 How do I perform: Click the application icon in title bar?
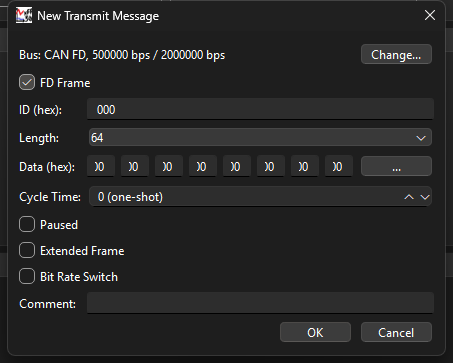point(24,15)
